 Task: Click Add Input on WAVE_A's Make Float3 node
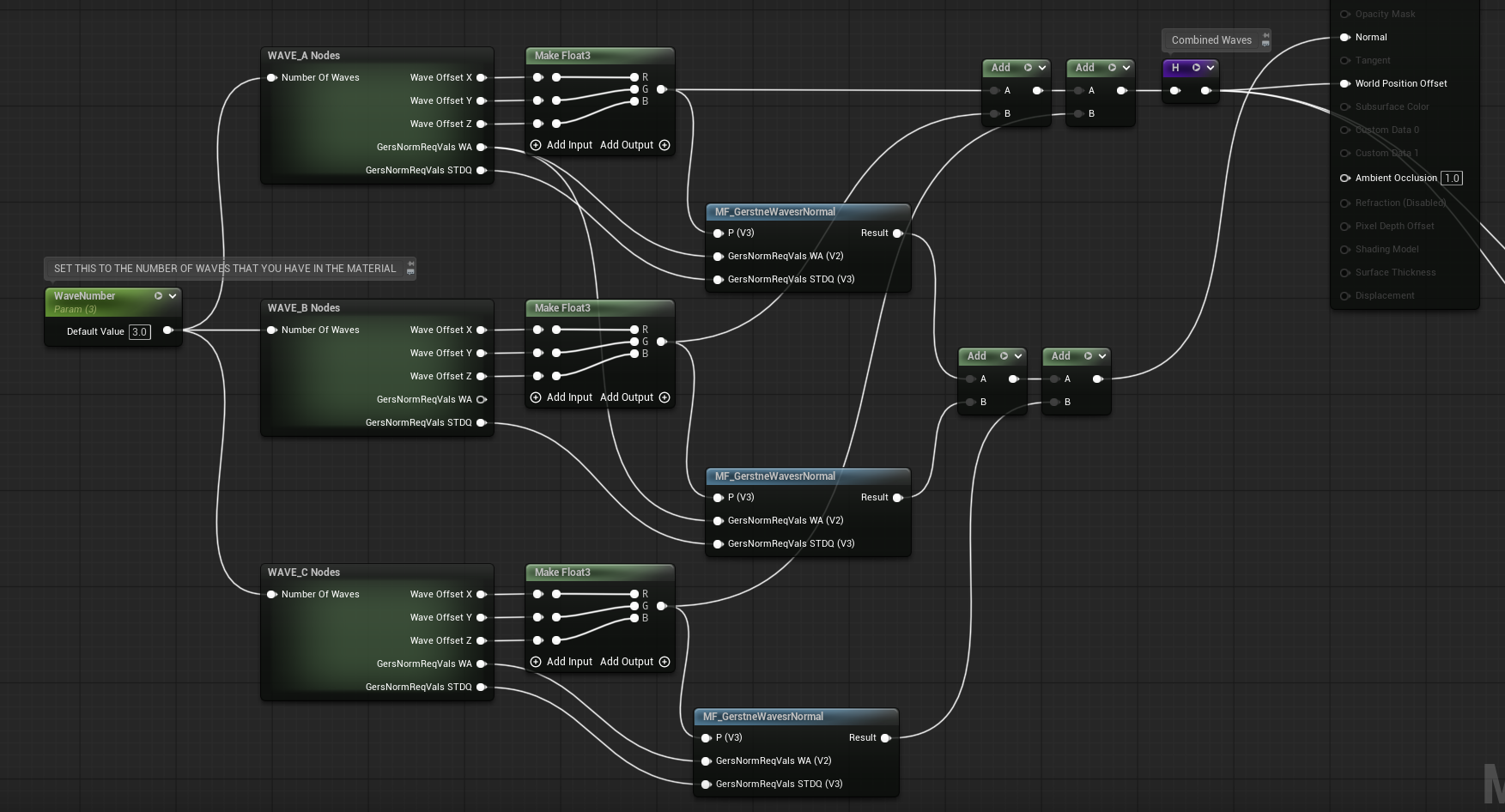click(x=561, y=145)
